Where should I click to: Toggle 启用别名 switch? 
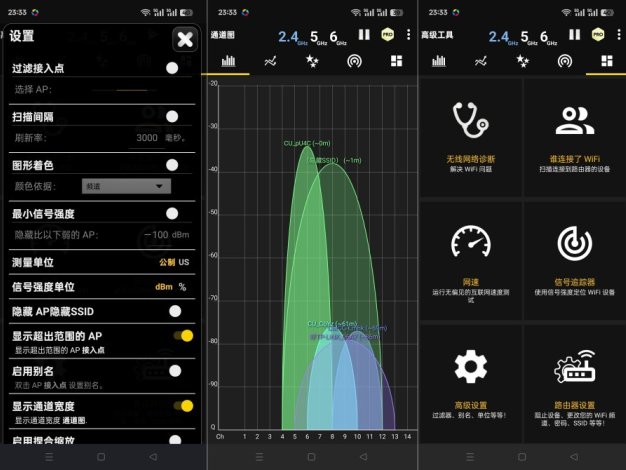point(175,371)
